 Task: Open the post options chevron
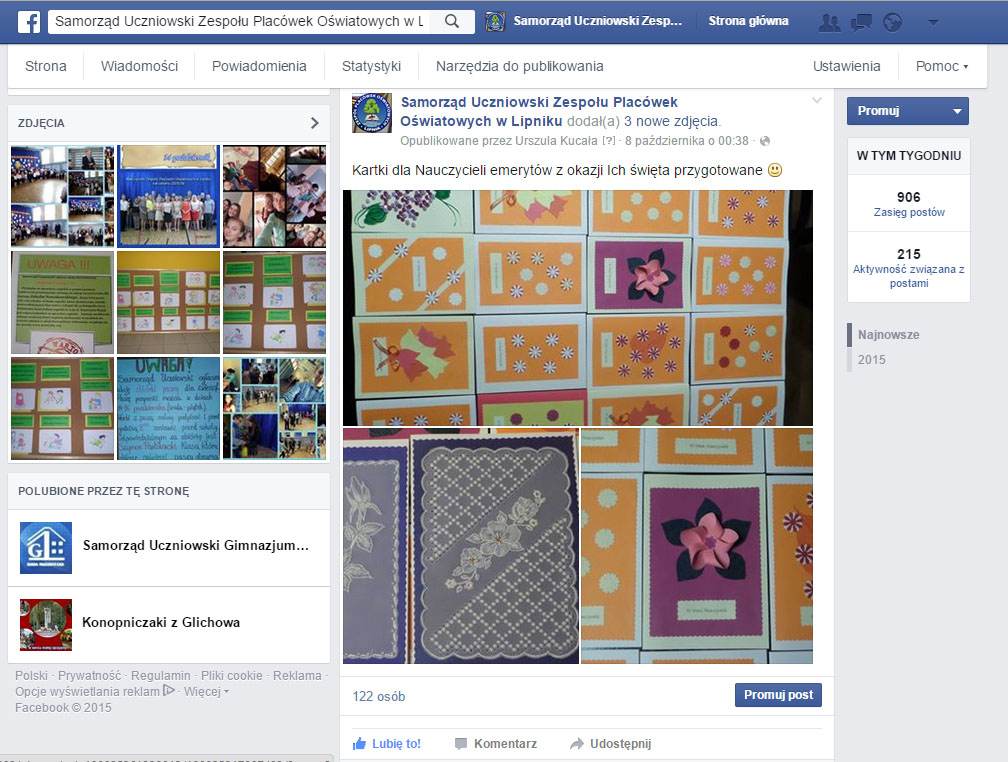(x=817, y=100)
